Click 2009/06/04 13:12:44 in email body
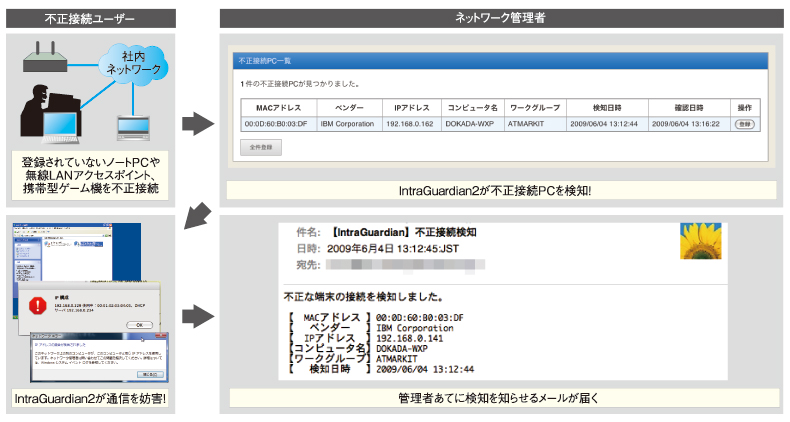Image resolution: width=790 pixels, height=422 pixels. click(x=425, y=370)
